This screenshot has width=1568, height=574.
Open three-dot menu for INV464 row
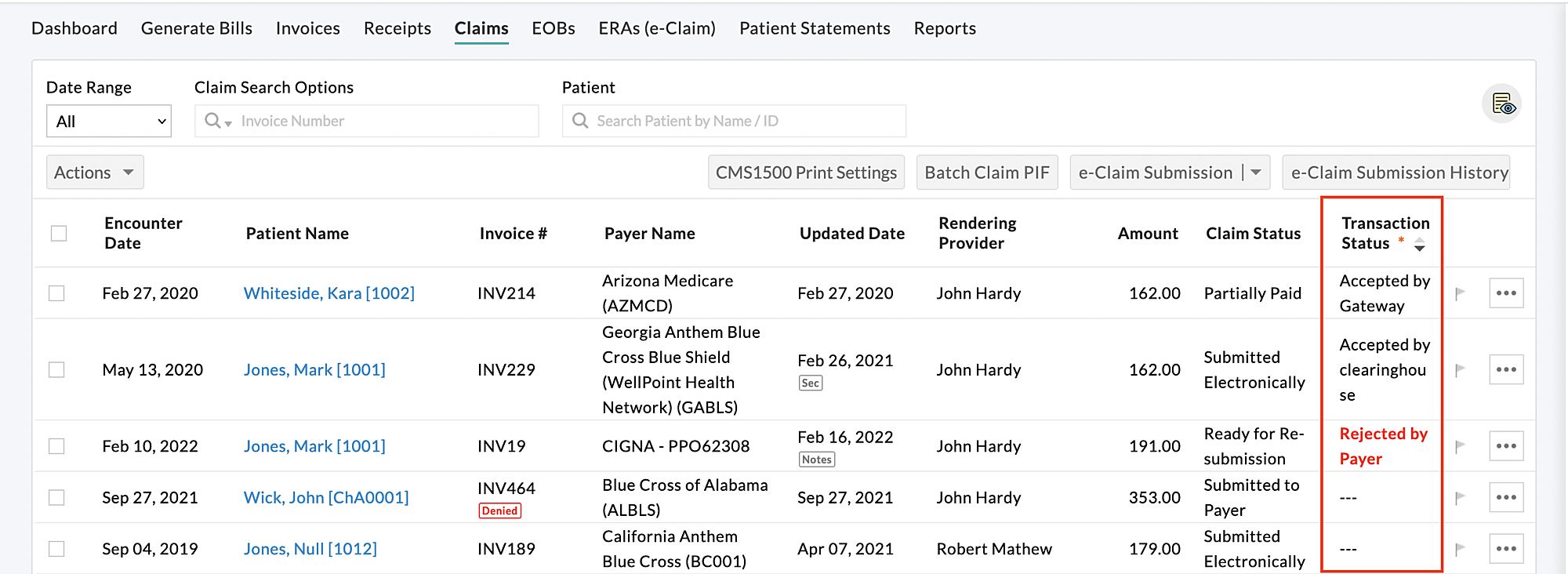click(1505, 497)
